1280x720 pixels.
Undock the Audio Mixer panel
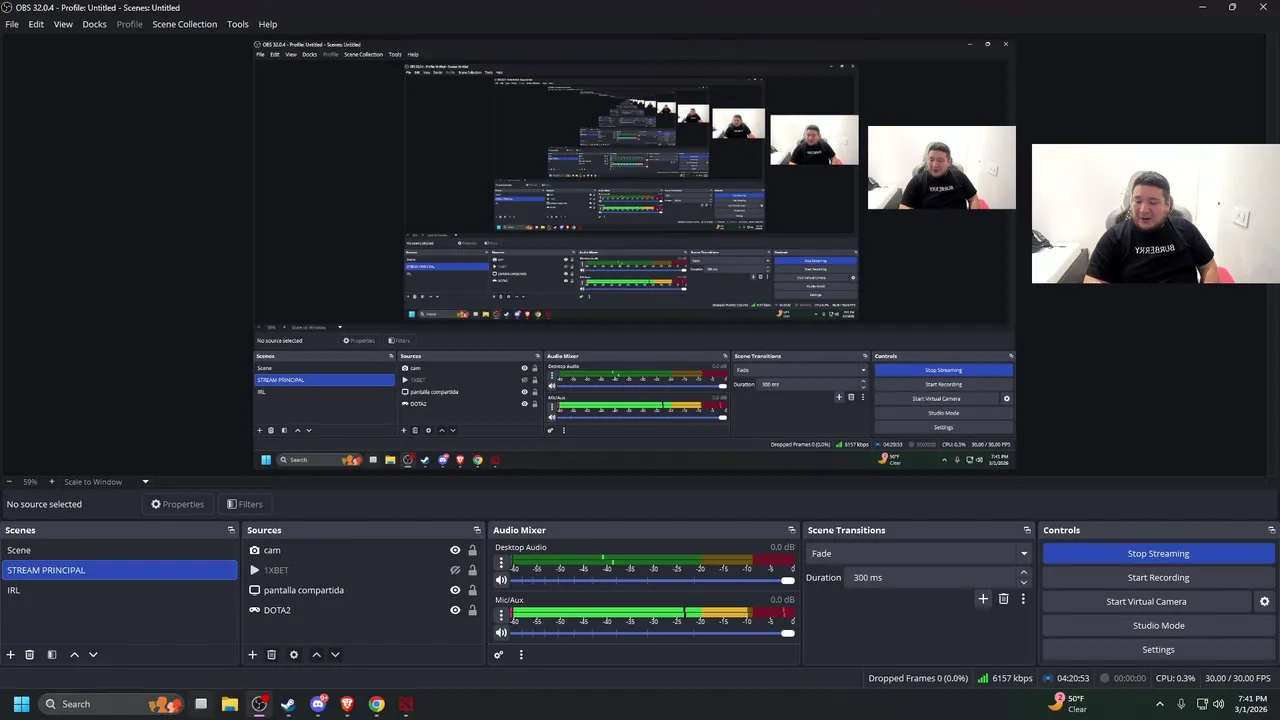click(792, 530)
